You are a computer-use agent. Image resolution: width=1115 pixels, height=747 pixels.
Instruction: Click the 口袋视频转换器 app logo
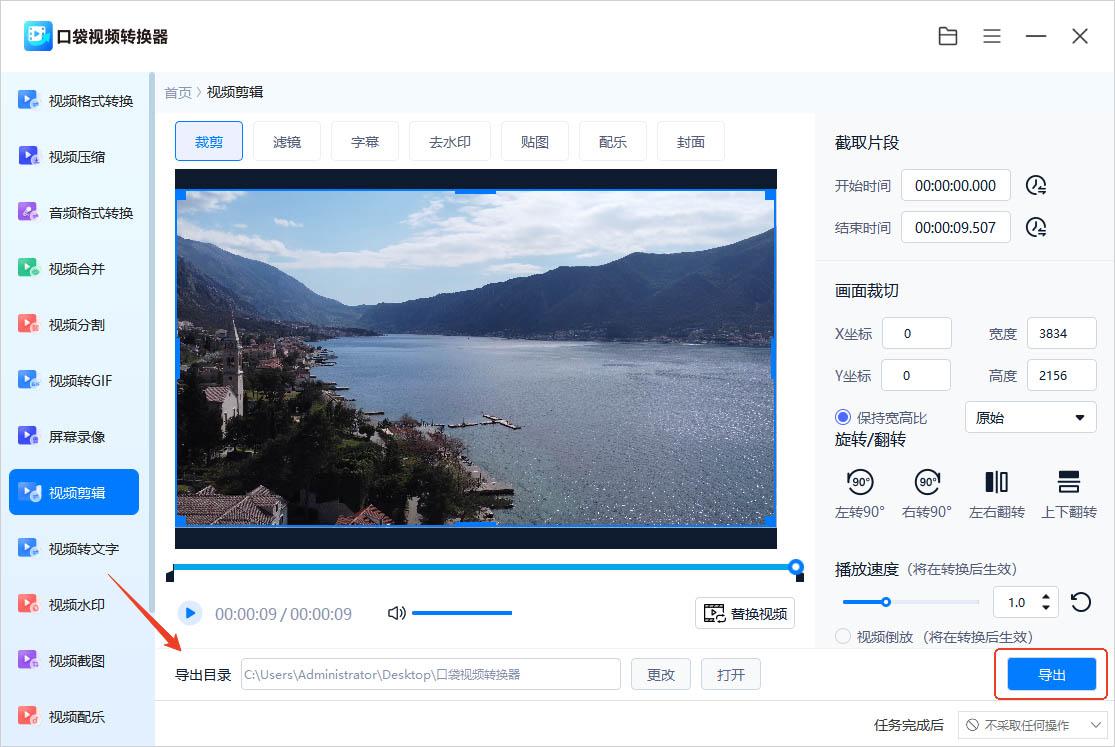(38, 36)
